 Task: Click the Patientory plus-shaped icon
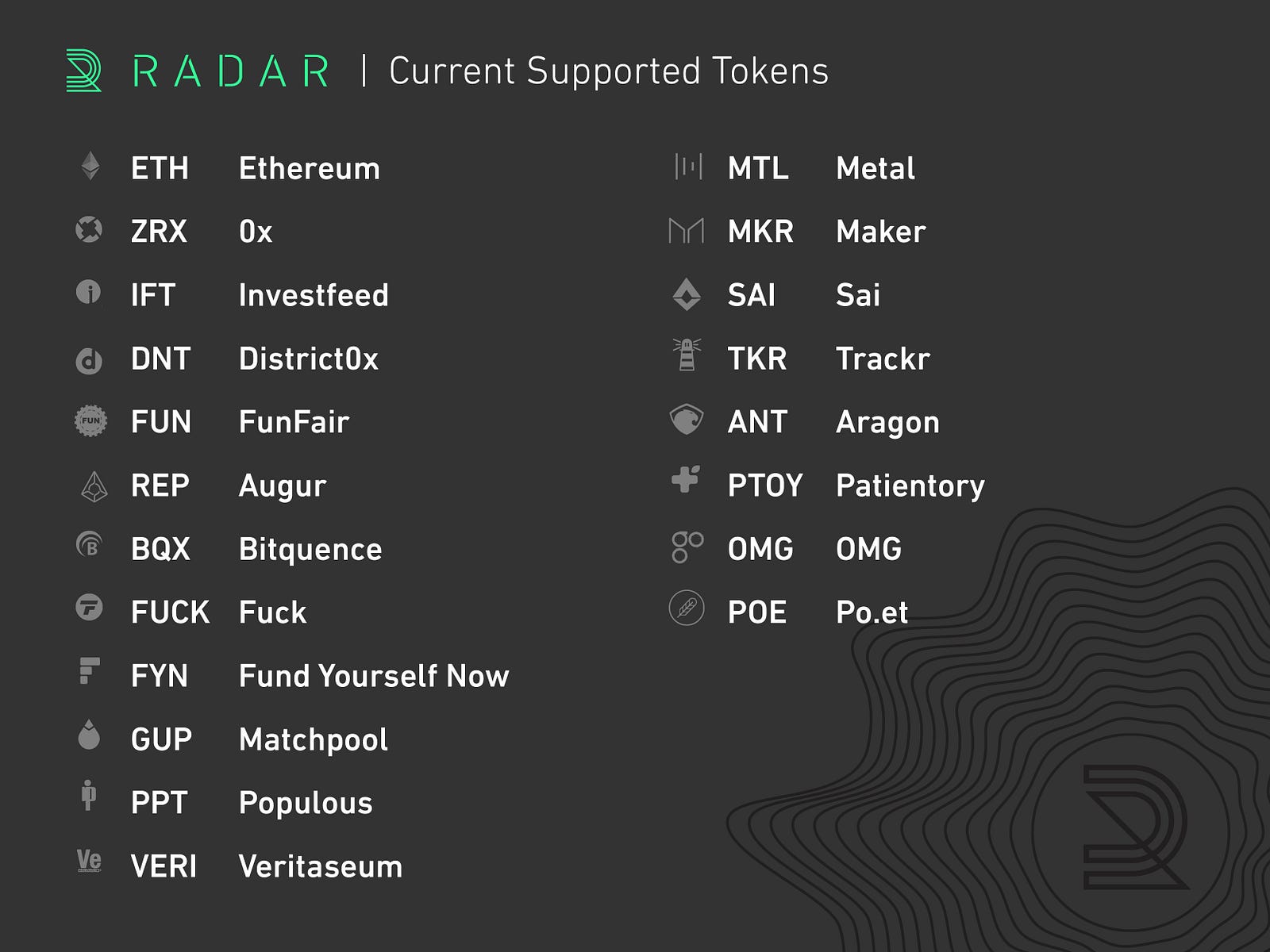(686, 479)
